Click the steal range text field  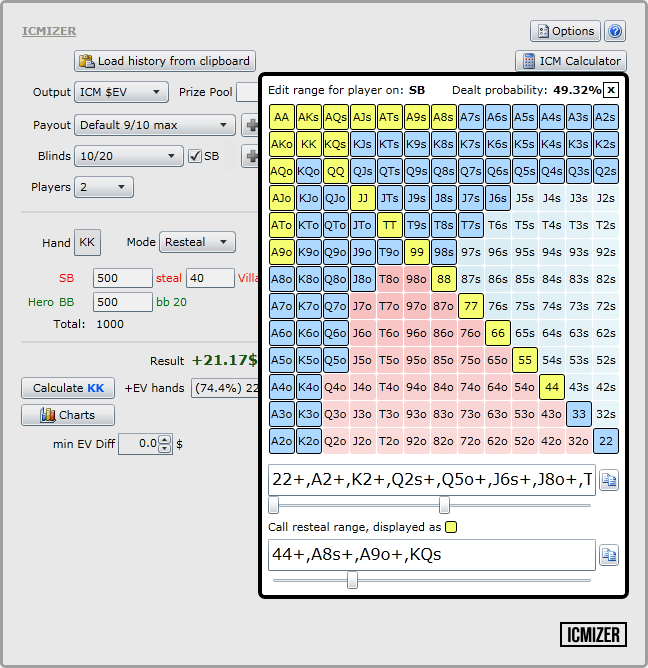432,480
